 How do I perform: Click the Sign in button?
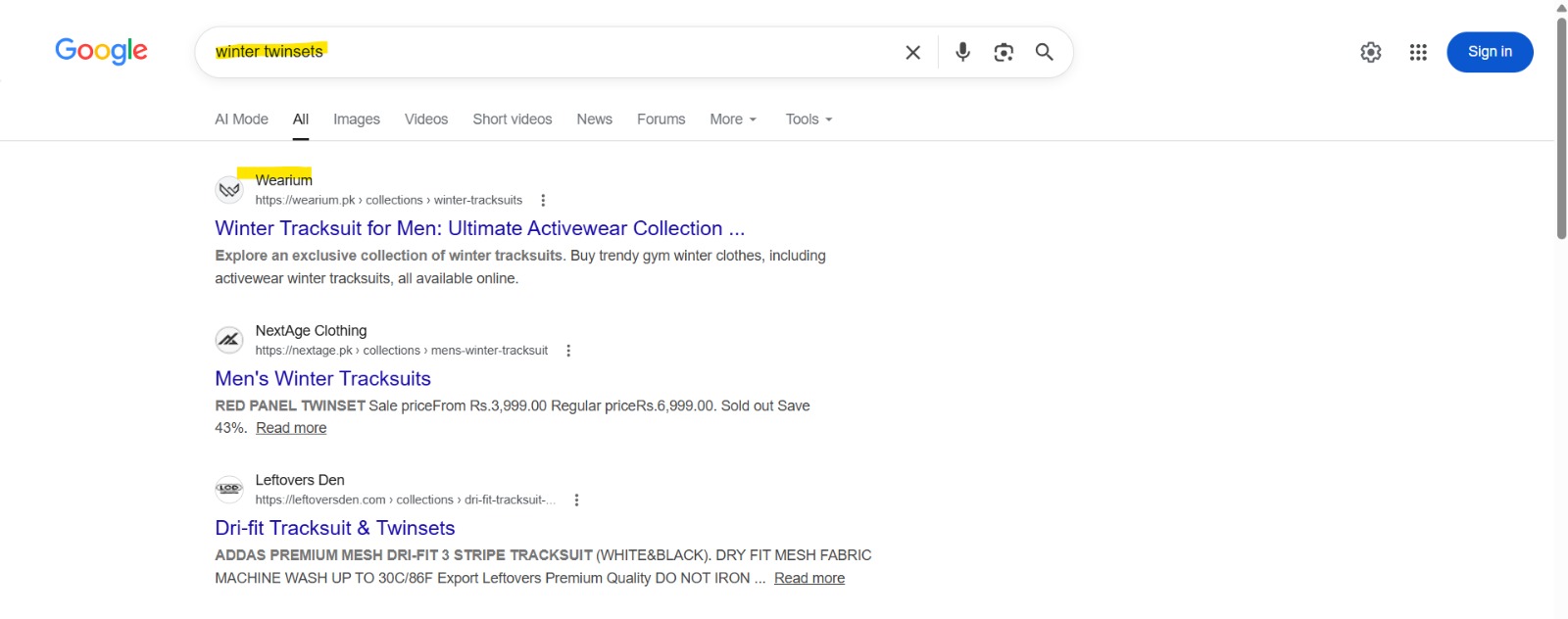pos(1490,52)
